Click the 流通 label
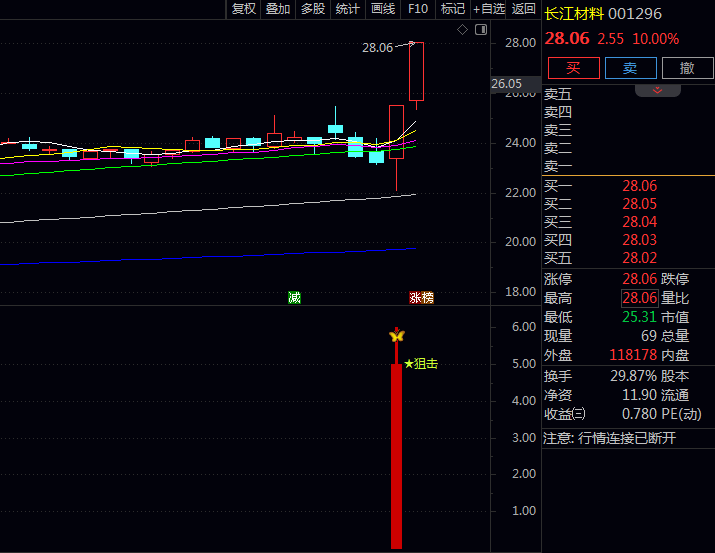This screenshot has width=715, height=553. (675, 395)
